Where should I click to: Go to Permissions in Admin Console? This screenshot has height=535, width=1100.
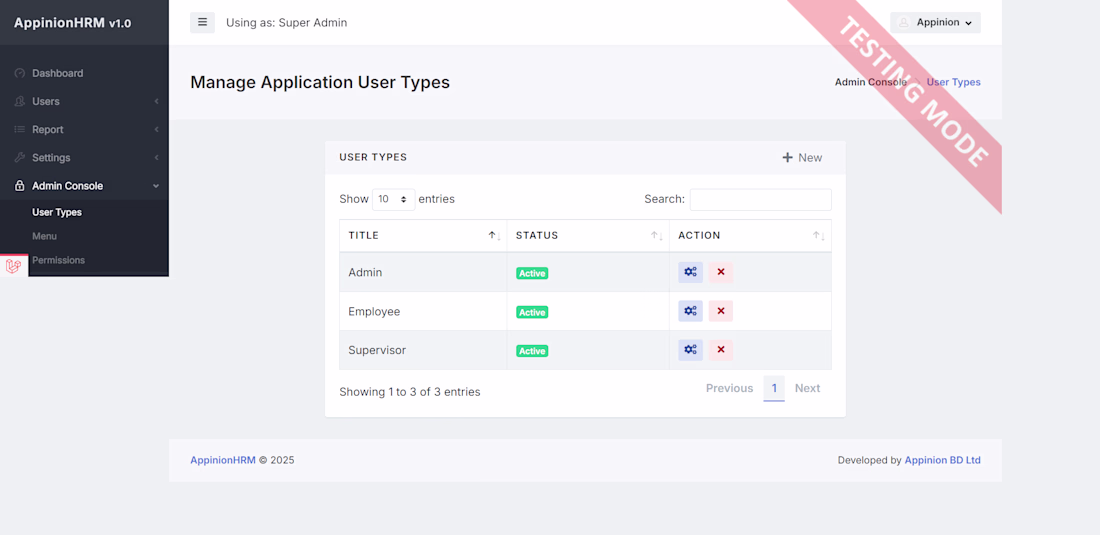(x=58, y=260)
